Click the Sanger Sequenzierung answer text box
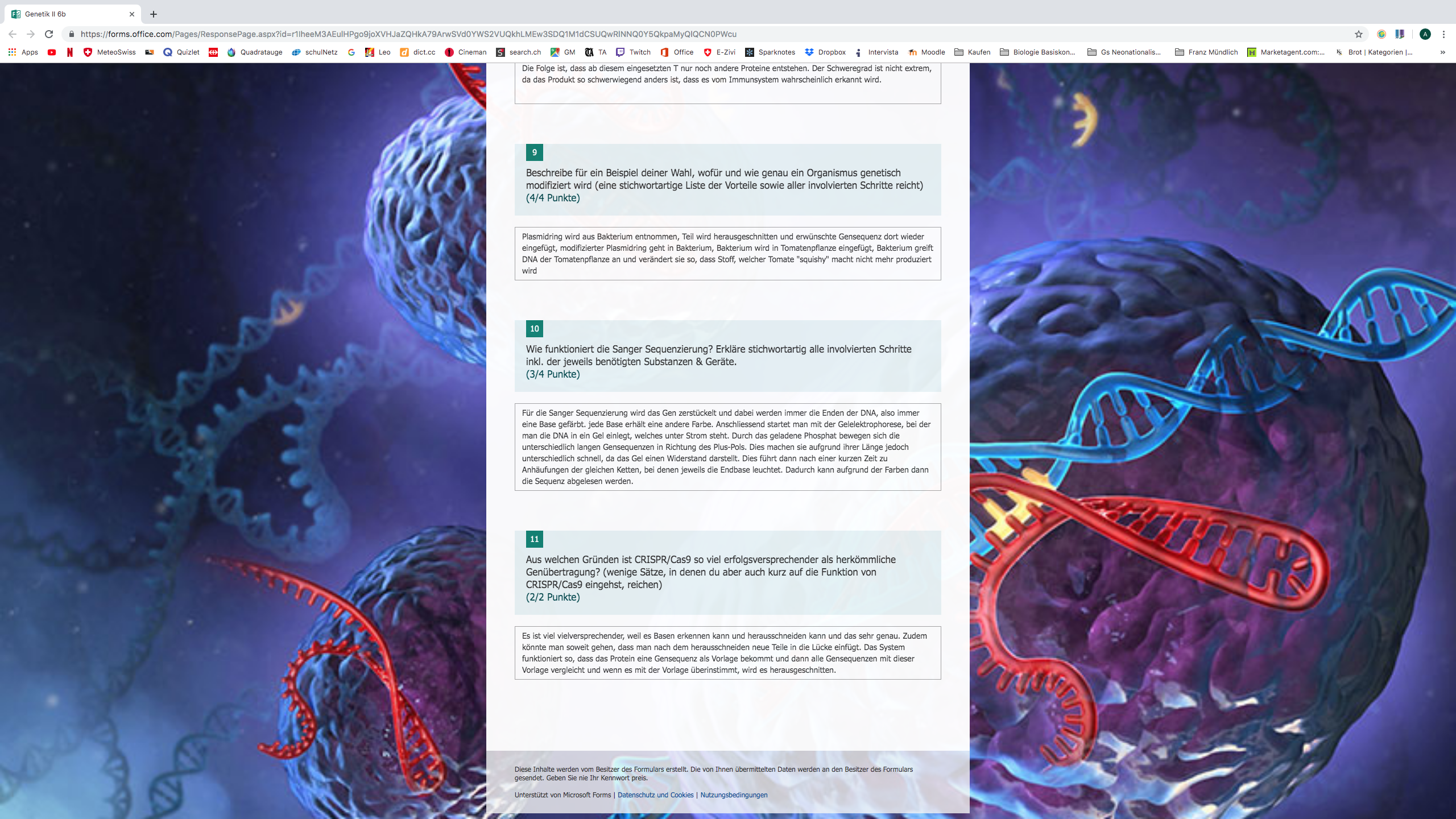The height and width of the screenshot is (819, 1456). pyautogui.click(x=727, y=447)
